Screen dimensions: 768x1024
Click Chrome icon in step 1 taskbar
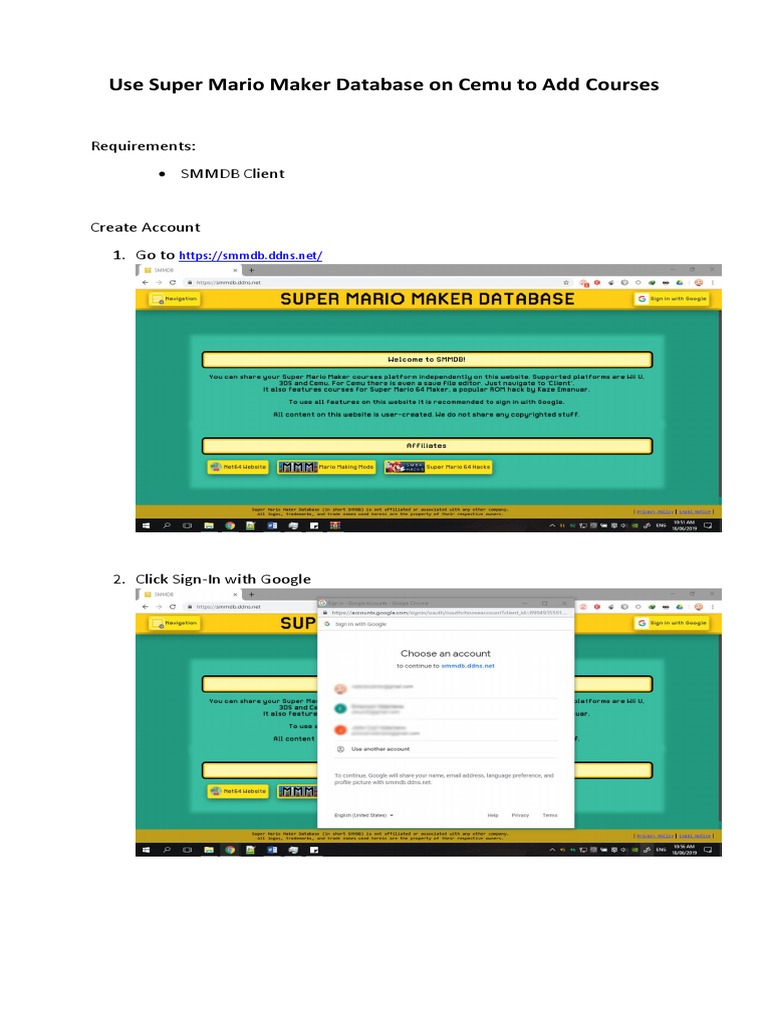click(x=230, y=526)
